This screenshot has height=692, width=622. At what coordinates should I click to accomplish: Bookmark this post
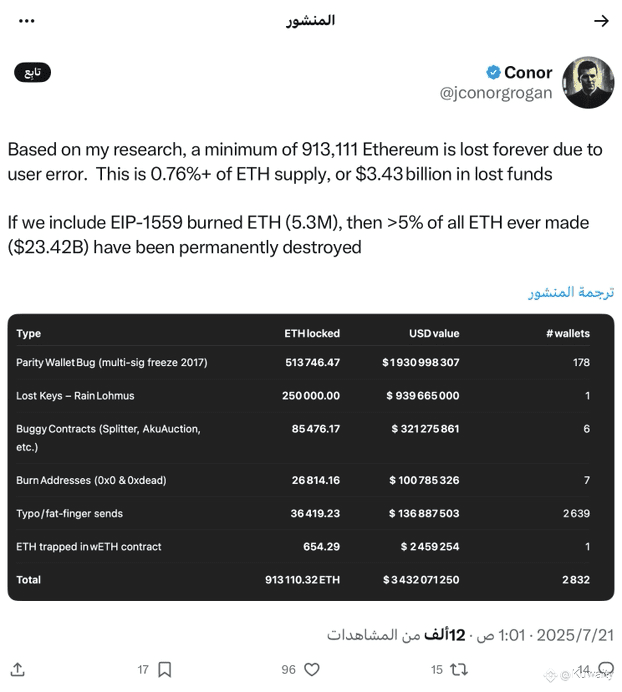(165, 669)
